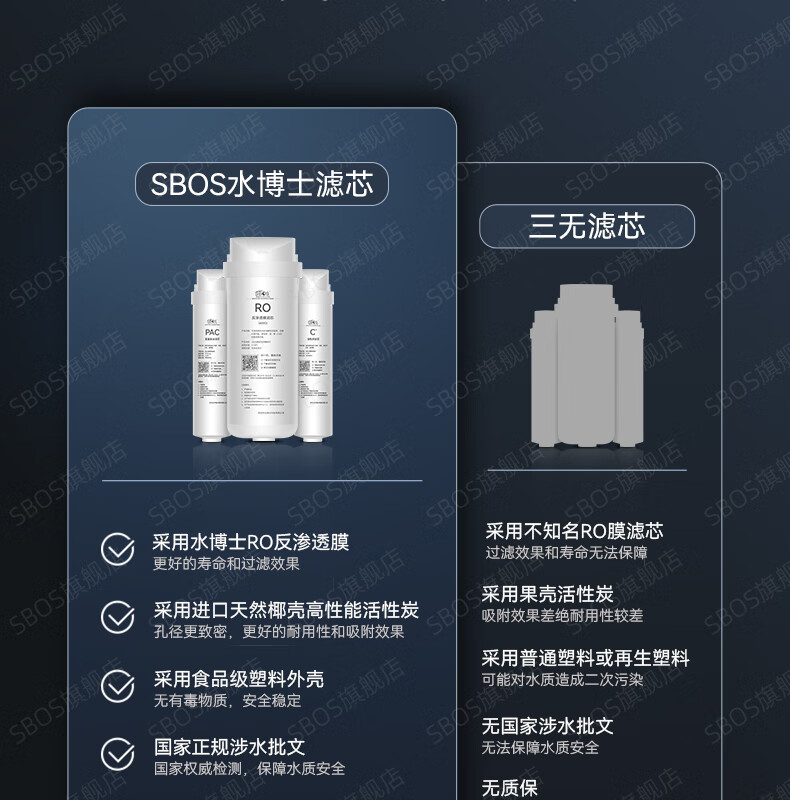Screen dimensions: 790x800
Task: Click the right C filter cartridge
Action: tap(315, 356)
